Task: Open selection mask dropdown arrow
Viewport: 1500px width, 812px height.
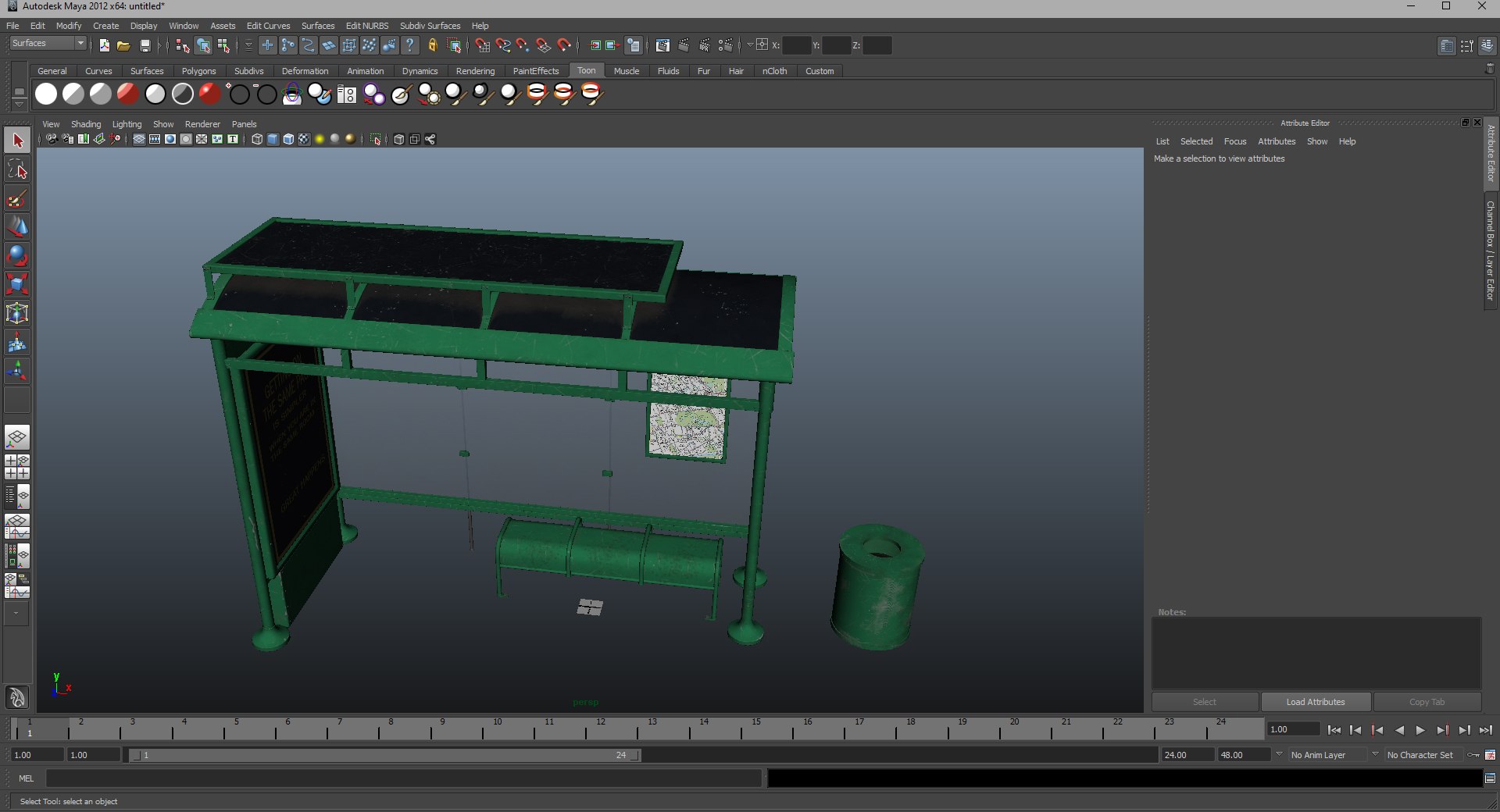Action: coord(248,45)
